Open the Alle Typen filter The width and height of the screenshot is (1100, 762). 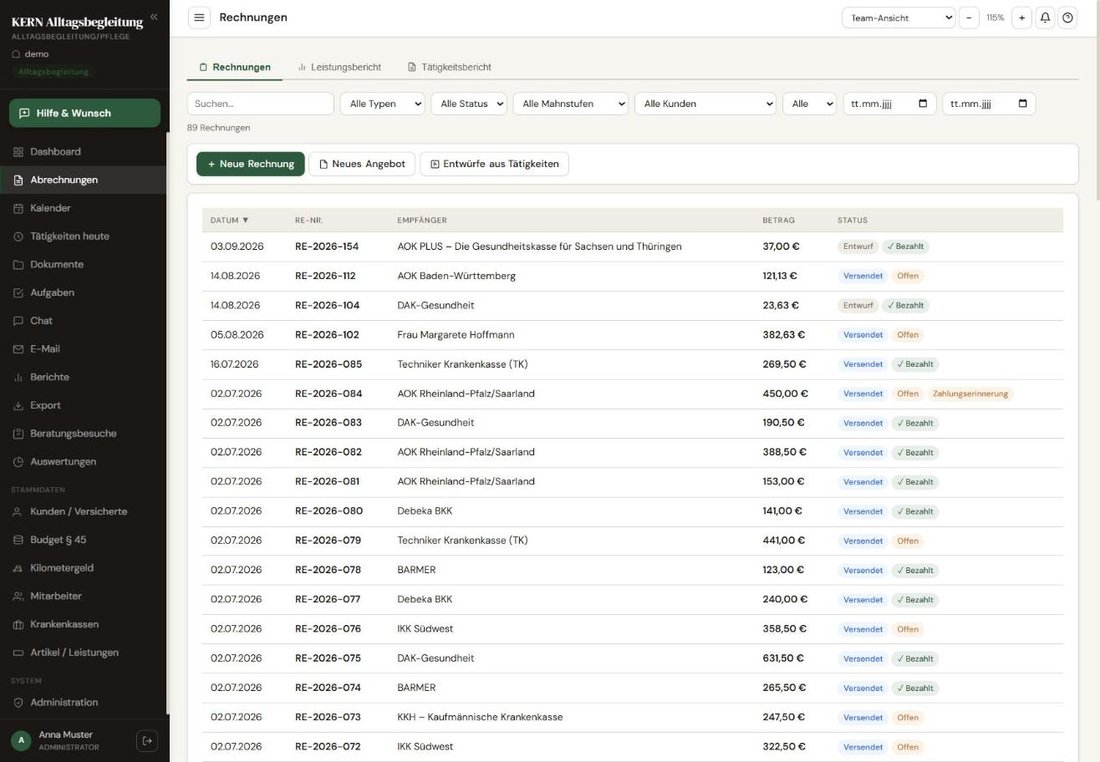pyautogui.click(x=382, y=103)
